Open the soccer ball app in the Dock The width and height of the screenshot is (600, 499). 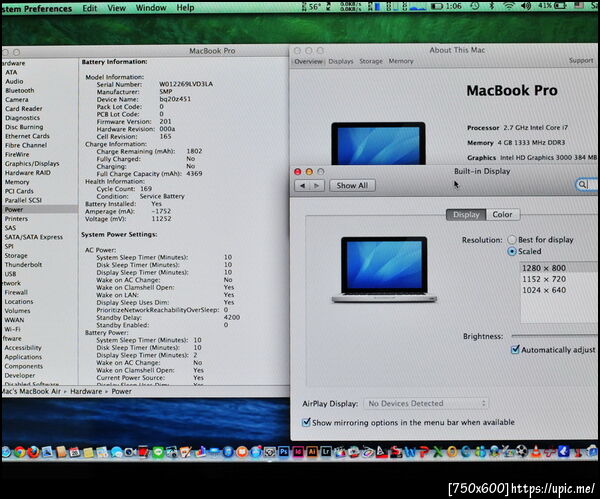(522, 452)
